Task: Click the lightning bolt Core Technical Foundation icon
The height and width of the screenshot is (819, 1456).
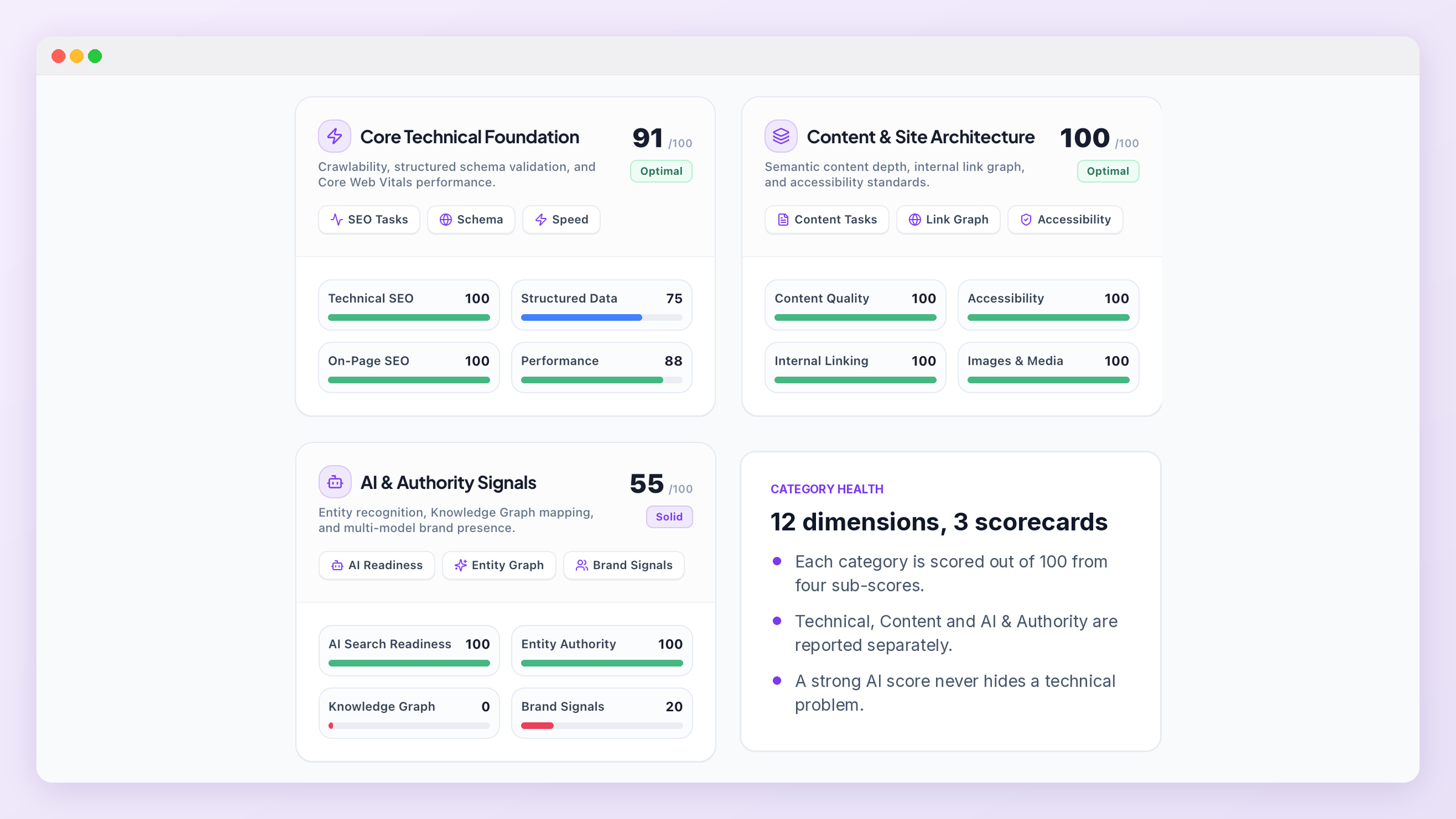Action: [334, 136]
